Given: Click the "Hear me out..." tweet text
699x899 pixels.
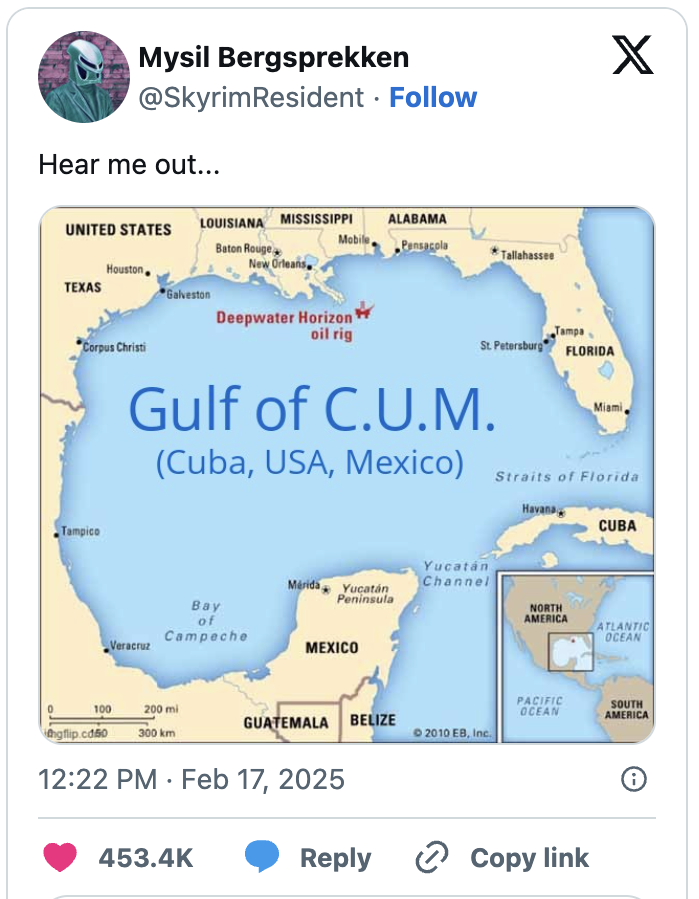Looking at the screenshot, I should (x=129, y=163).
